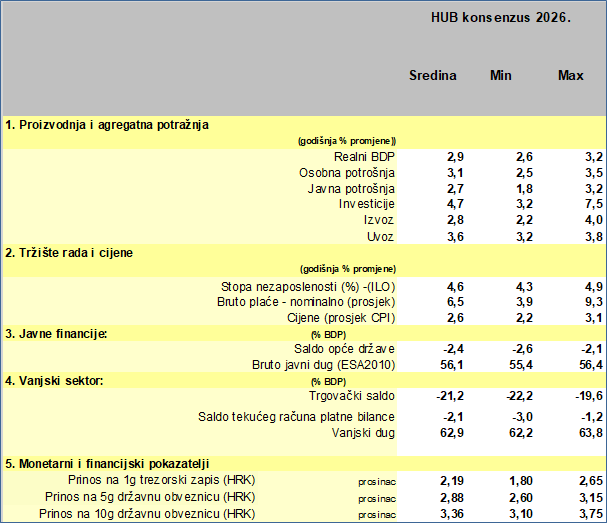Select Saldo tekućeg računa Min value -3,0

(x=523, y=417)
